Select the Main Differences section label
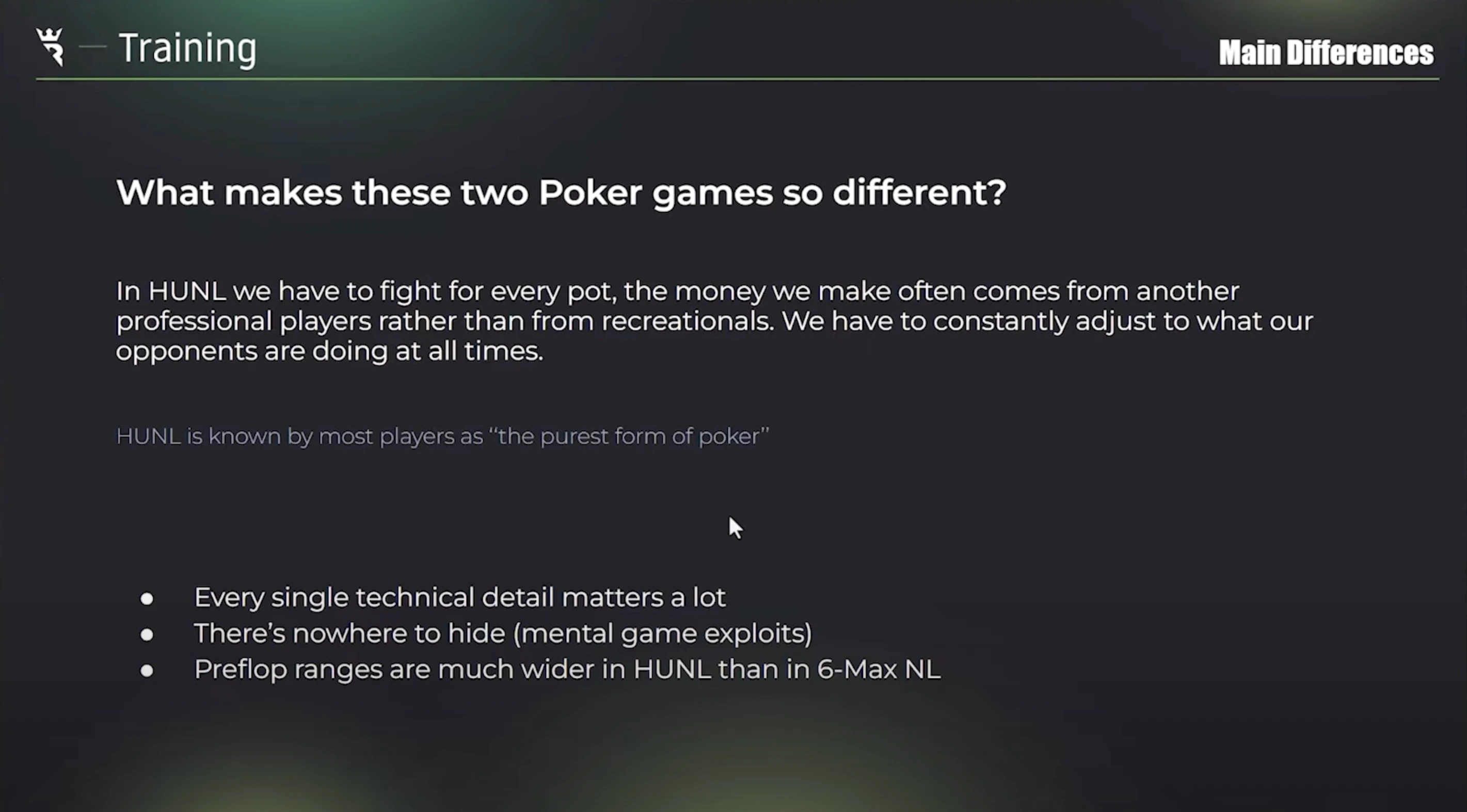This screenshot has height=812, width=1467. [1325, 53]
